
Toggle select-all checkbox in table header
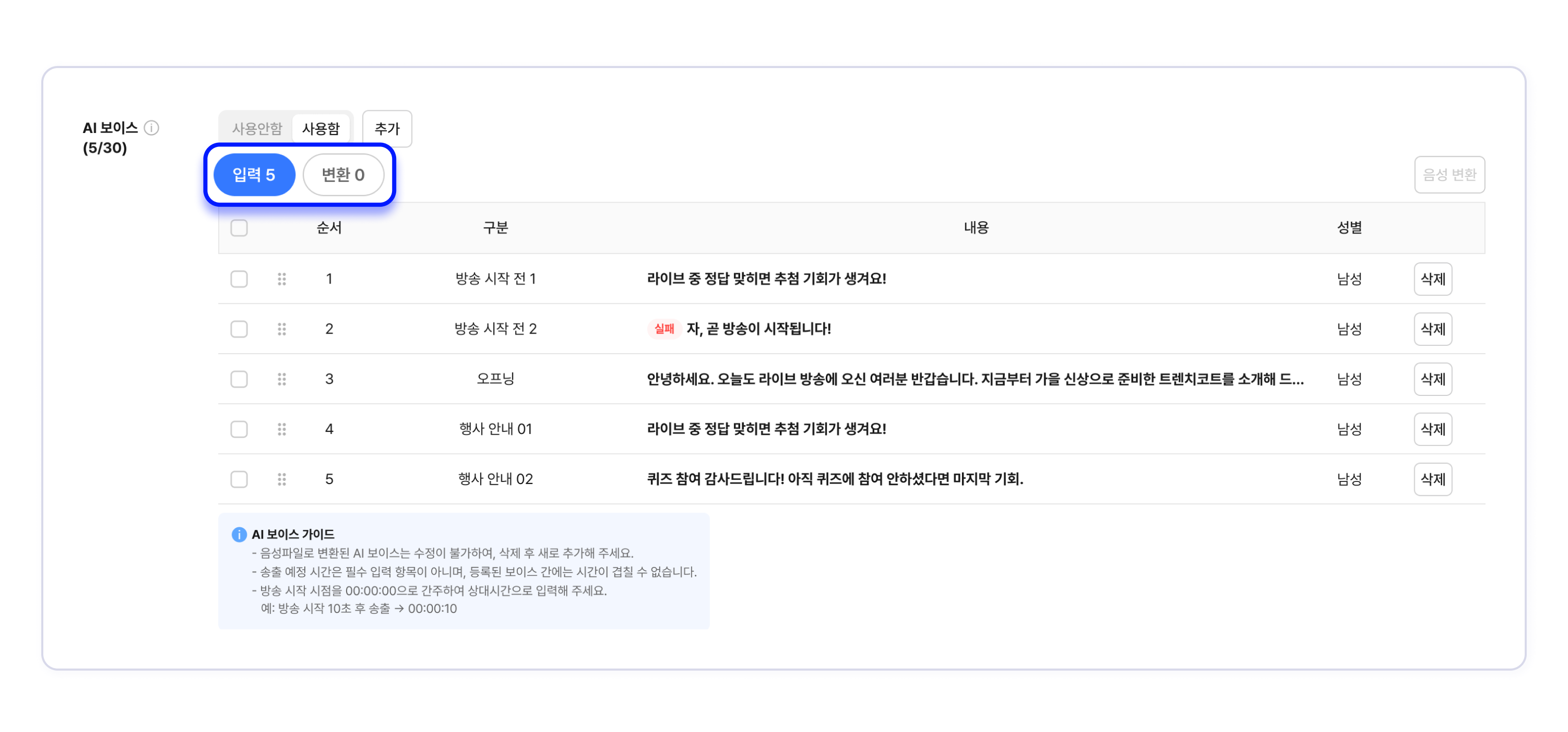click(239, 228)
